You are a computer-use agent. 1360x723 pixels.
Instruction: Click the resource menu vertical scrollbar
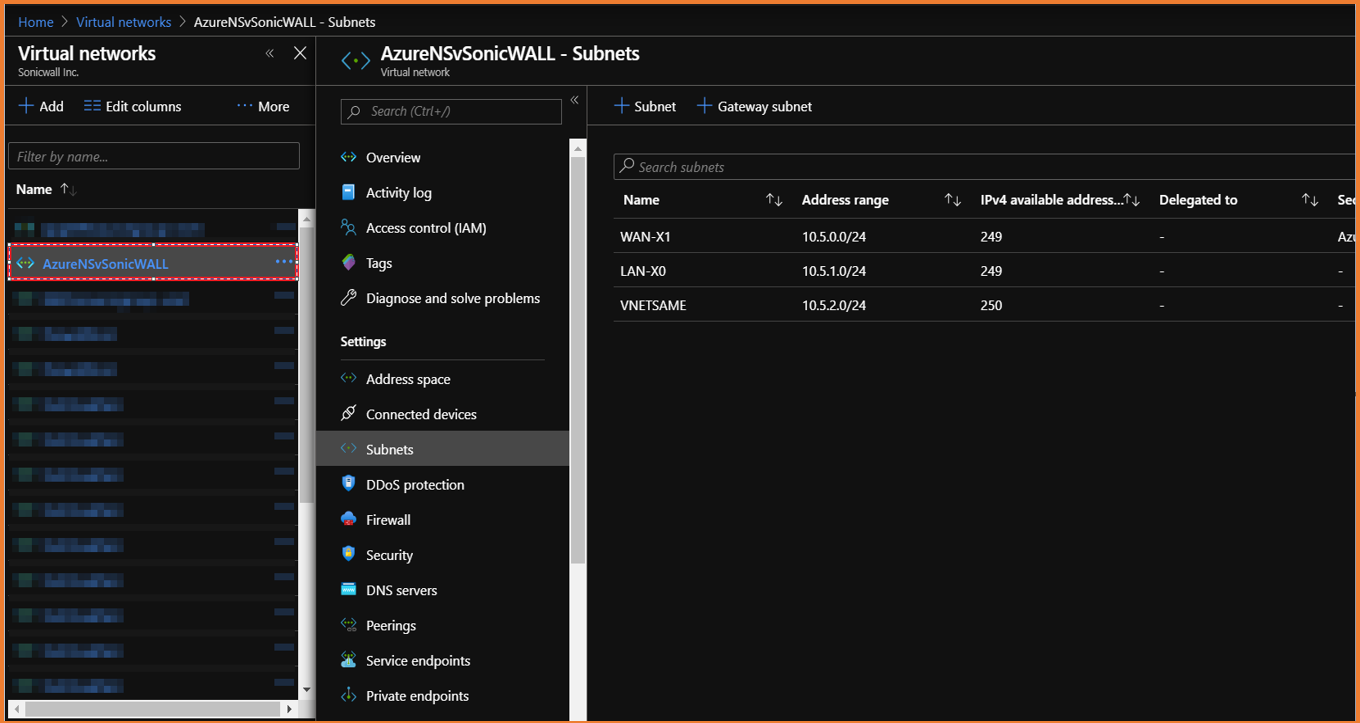[x=578, y=360]
